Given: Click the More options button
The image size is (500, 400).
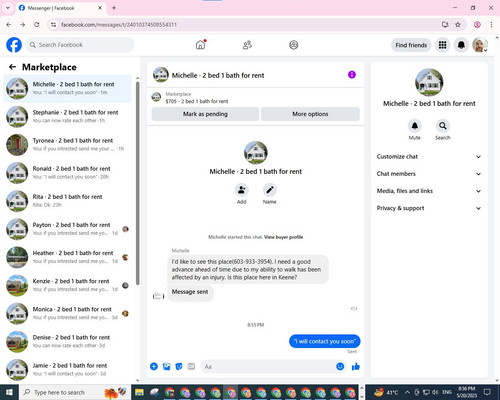Looking at the screenshot, I should [x=310, y=114].
